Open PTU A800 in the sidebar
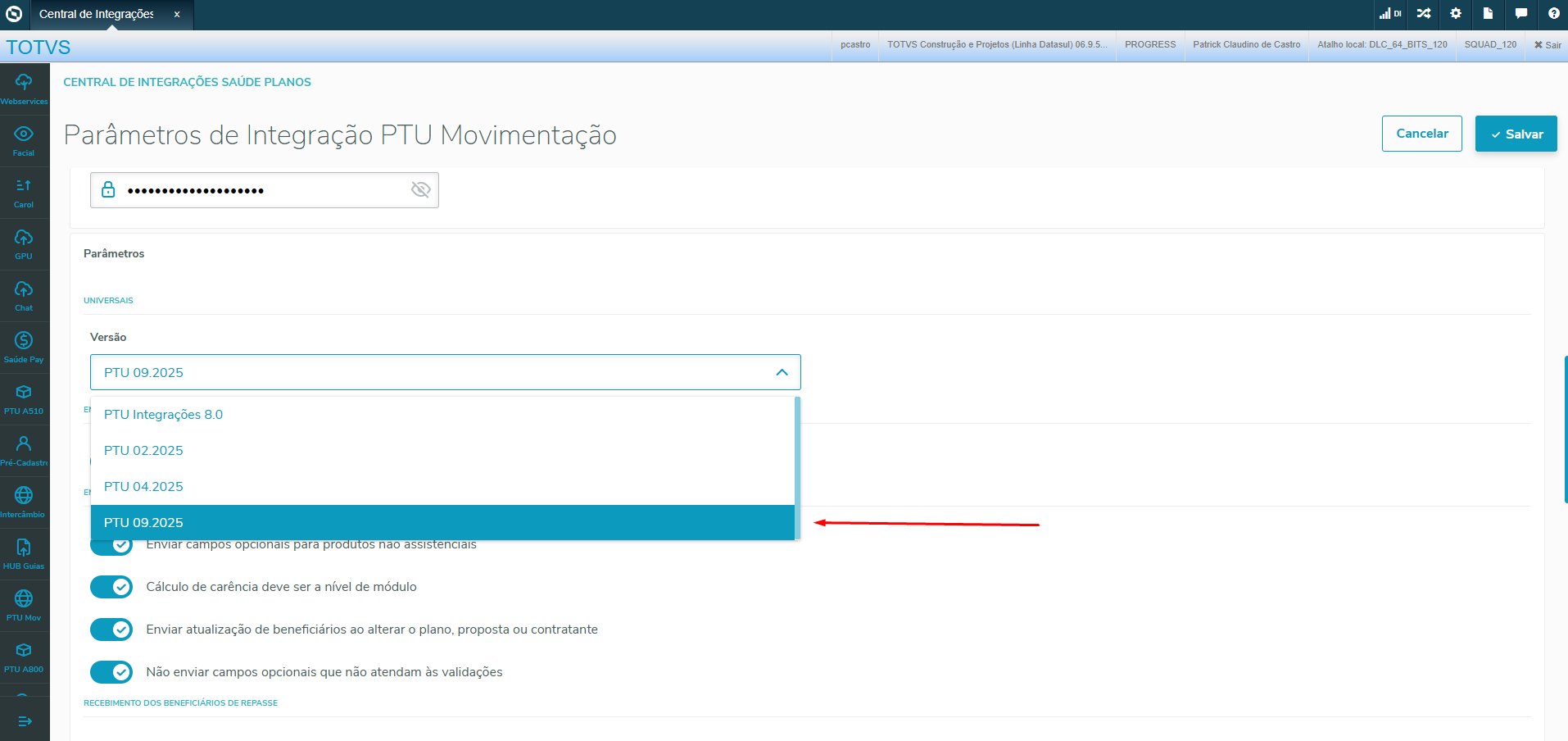 [24, 657]
